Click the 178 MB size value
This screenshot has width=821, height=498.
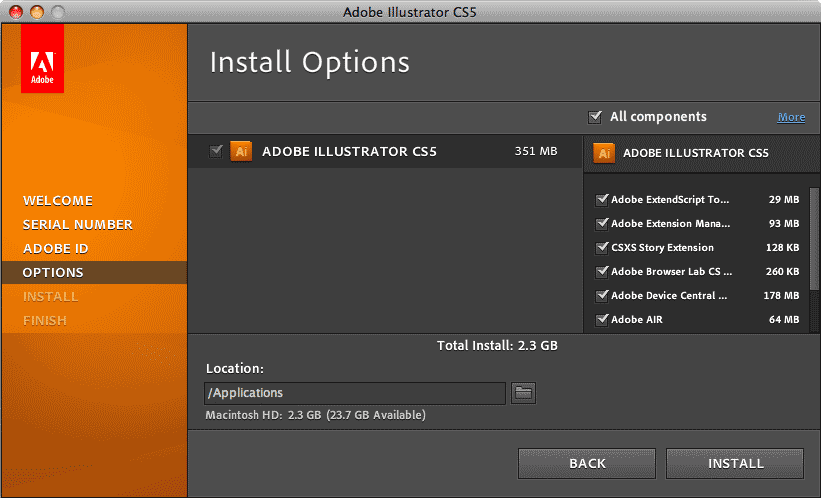pyautogui.click(x=781, y=296)
